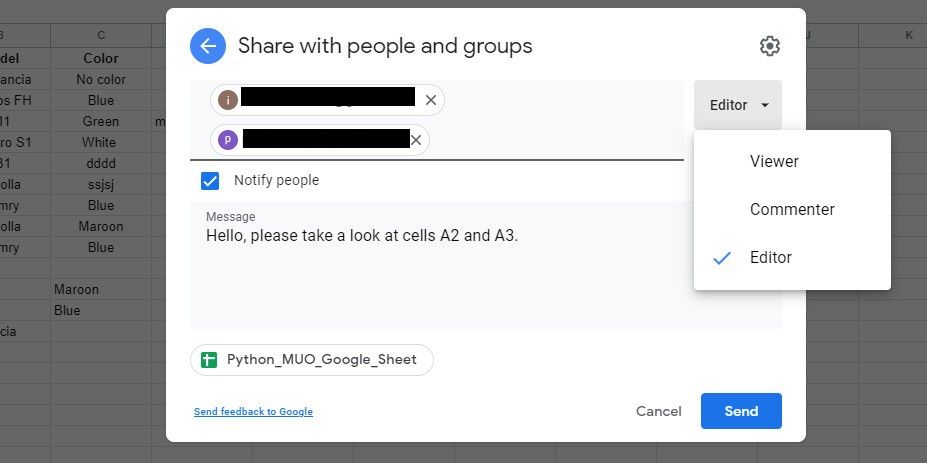Viewport: 927px width, 463px height.
Task: Click the green Sheets file icon
Action: (209, 360)
